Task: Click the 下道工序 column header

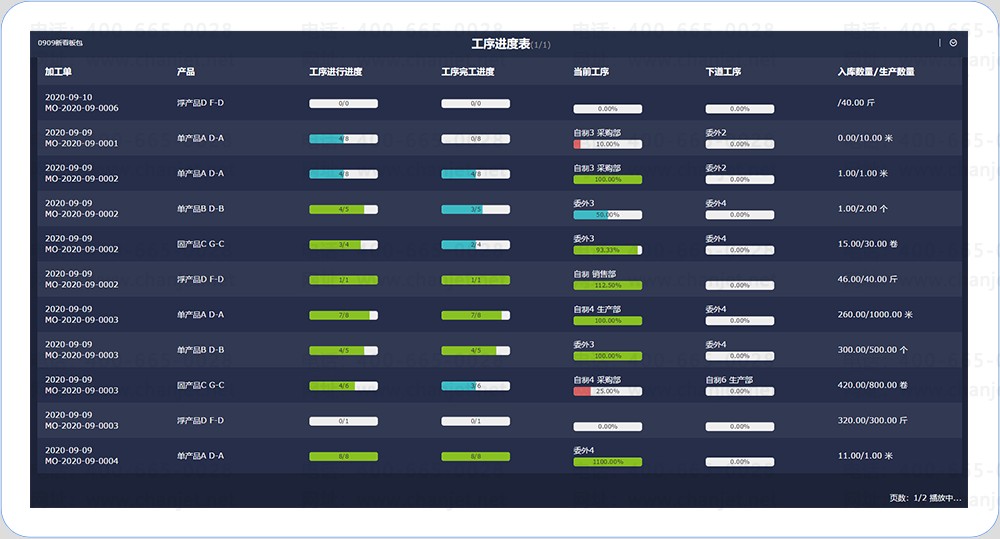Action: [723, 71]
